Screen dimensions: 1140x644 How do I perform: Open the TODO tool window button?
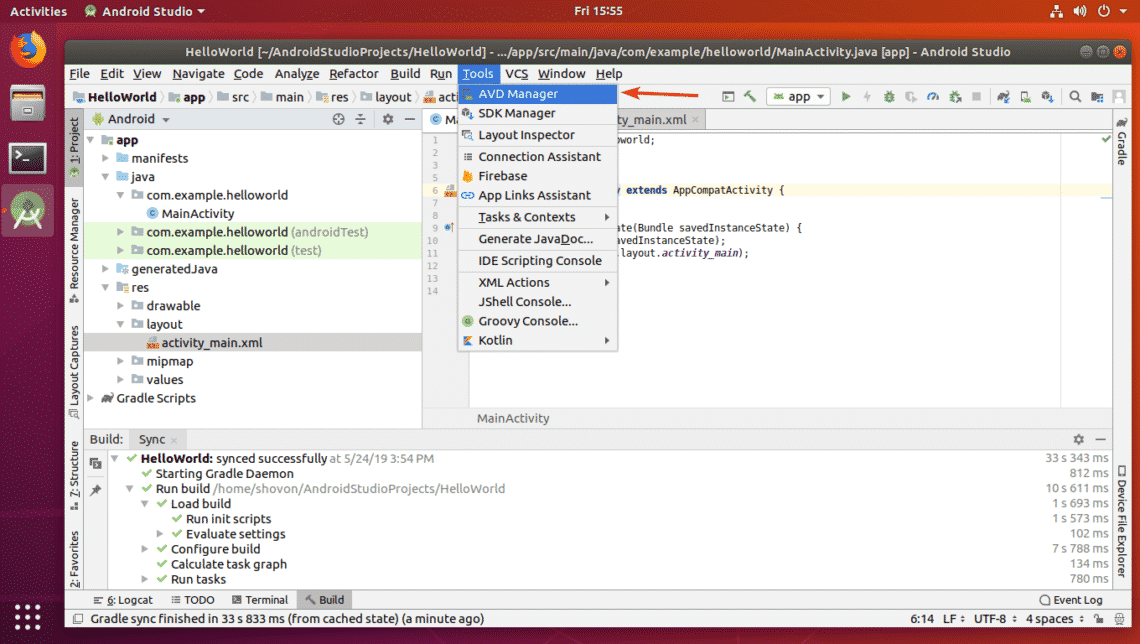[x=193, y=600]
